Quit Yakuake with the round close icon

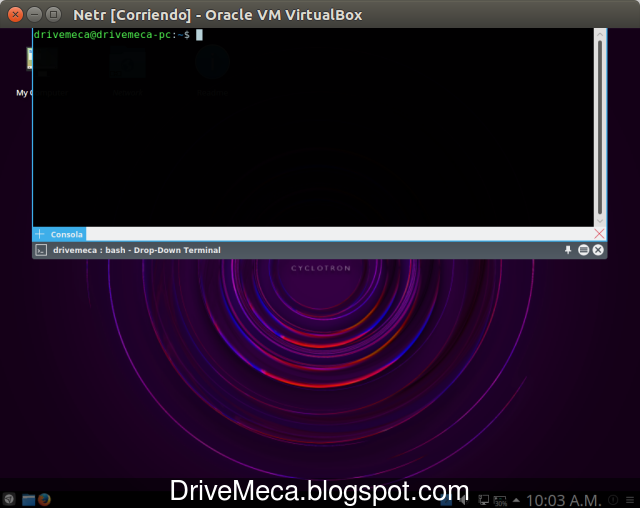tap(598, 250)
